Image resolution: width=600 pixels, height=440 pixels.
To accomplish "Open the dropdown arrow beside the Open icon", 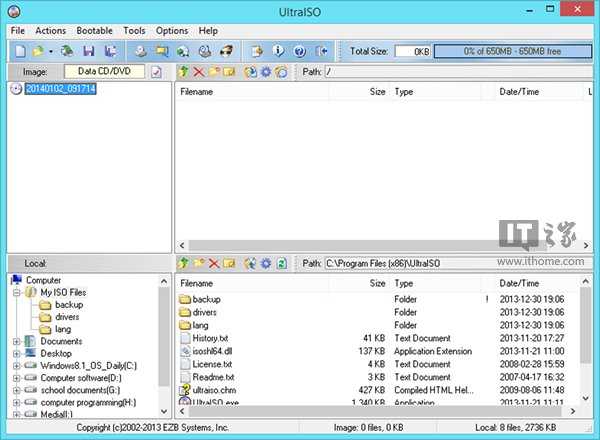I will 51,51.
